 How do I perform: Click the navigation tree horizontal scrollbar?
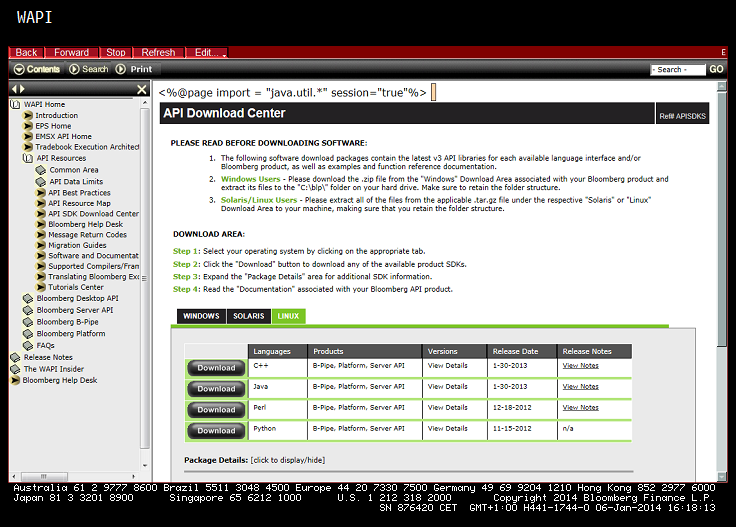coord(45,476)
